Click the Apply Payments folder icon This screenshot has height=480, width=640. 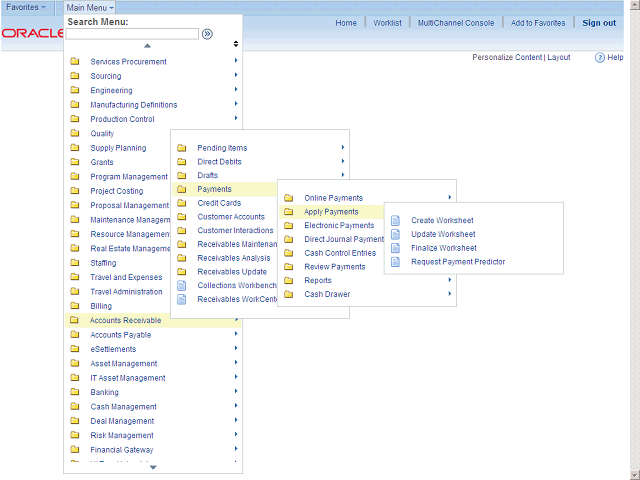(288, 212)
